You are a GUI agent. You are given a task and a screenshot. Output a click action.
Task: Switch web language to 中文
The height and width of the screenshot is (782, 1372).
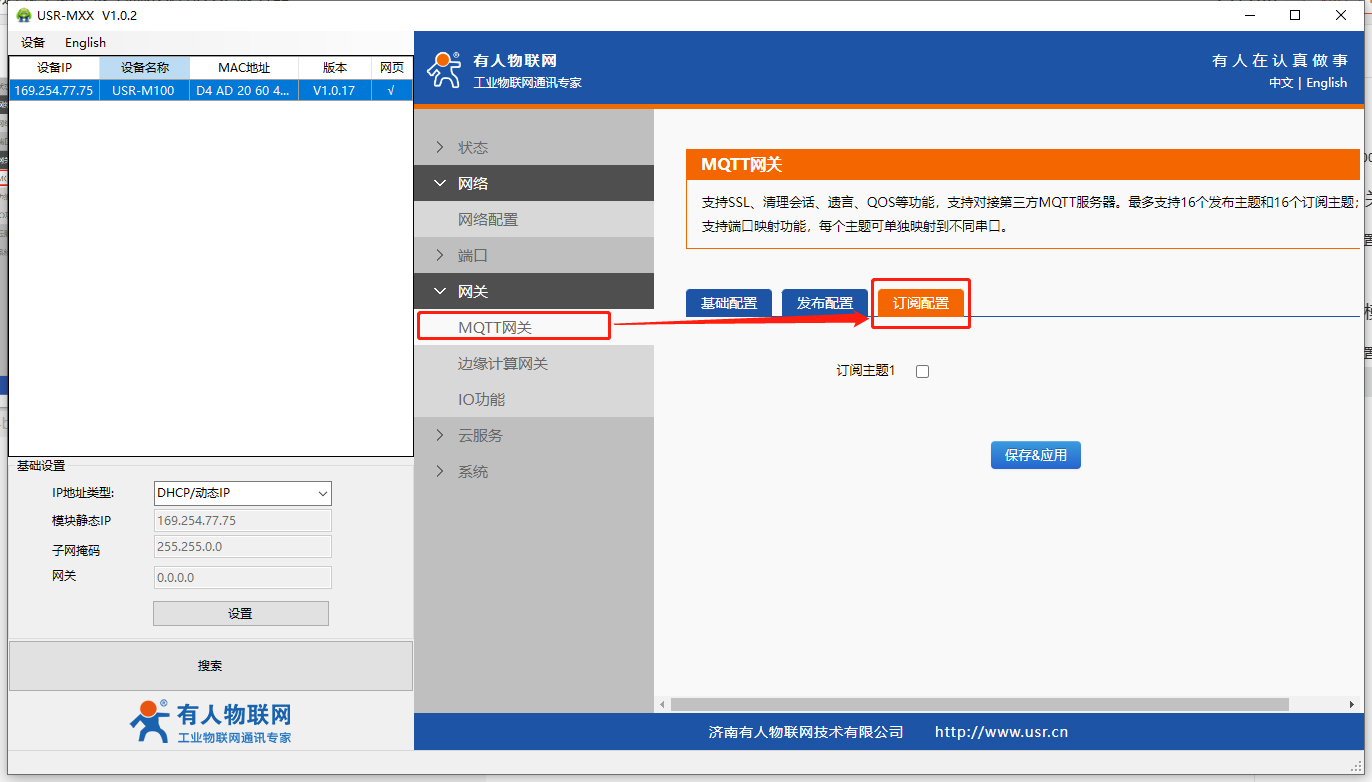(x=1281, y=83)
